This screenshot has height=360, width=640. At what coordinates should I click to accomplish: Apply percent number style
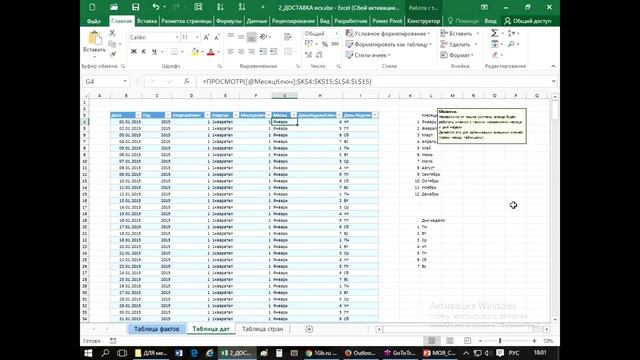click(x=324, y=44)
